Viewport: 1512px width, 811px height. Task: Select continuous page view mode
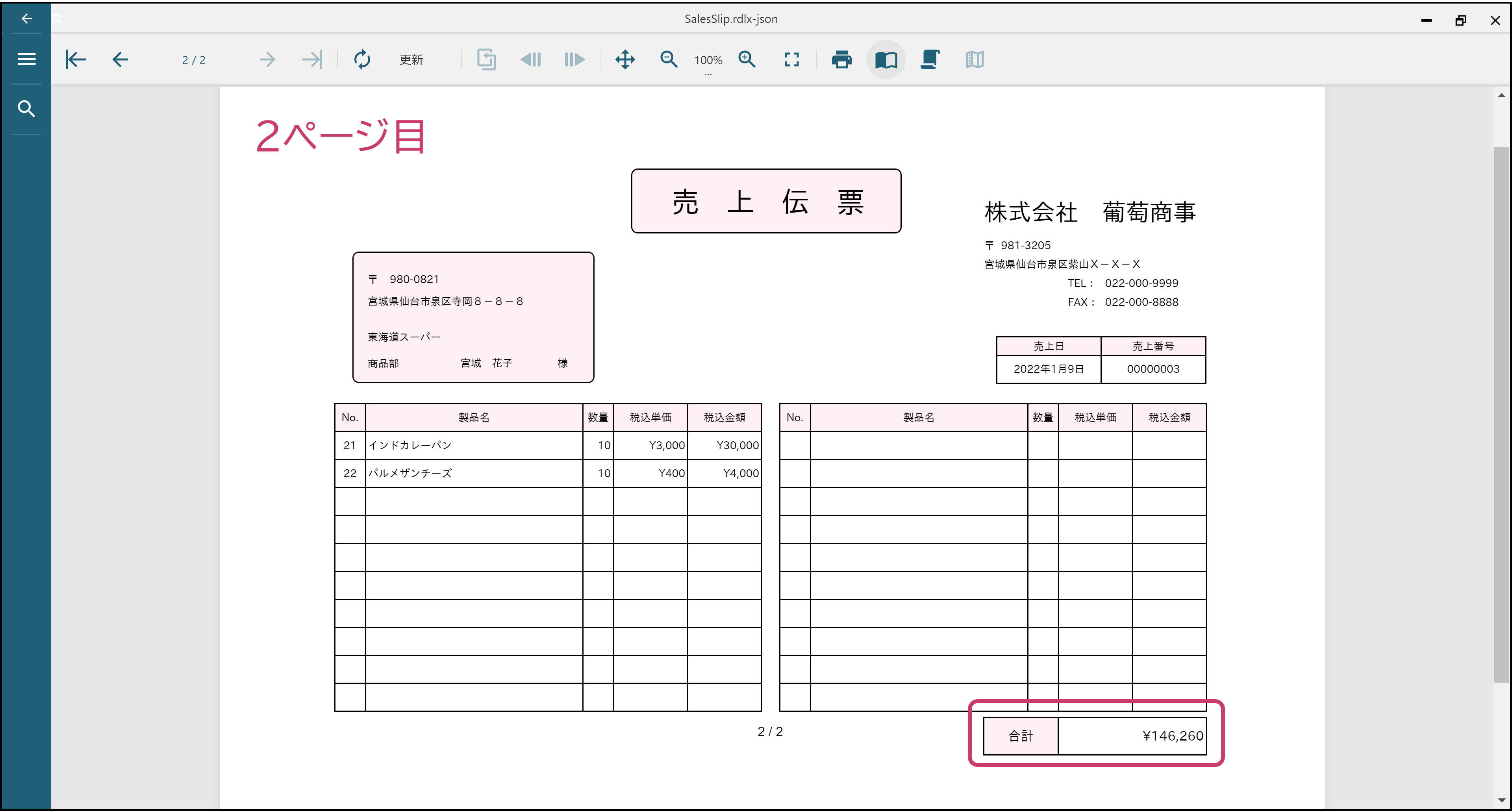coord(930,59)
